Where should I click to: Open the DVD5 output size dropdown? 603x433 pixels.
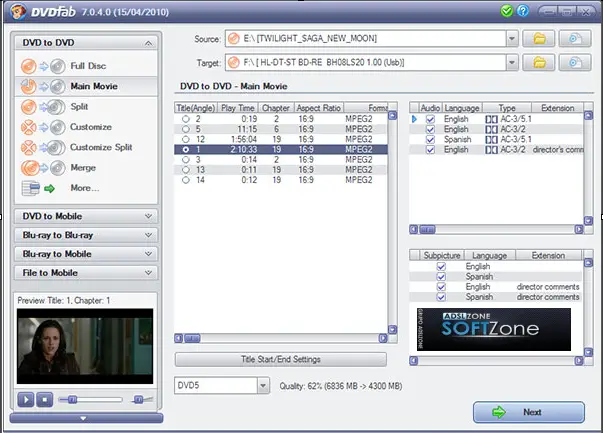point(263,385)
